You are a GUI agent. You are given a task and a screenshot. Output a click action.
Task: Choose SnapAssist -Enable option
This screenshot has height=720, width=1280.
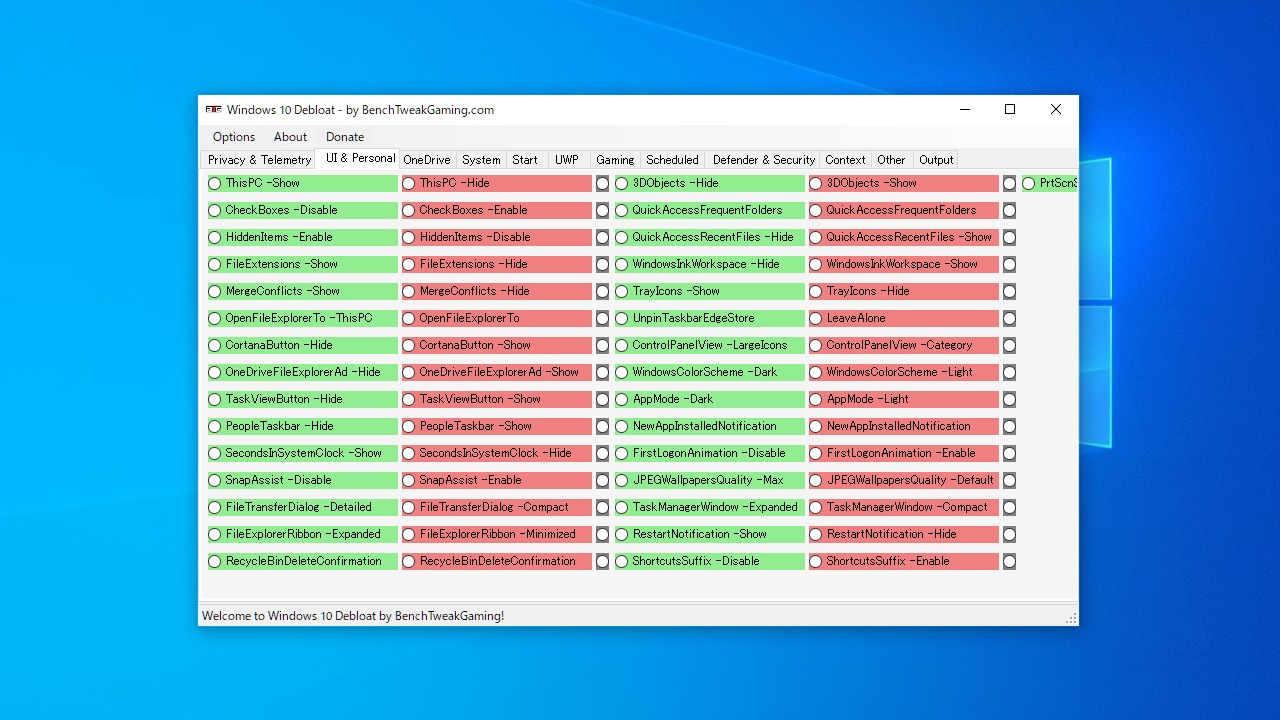click(x=496, y=481)
